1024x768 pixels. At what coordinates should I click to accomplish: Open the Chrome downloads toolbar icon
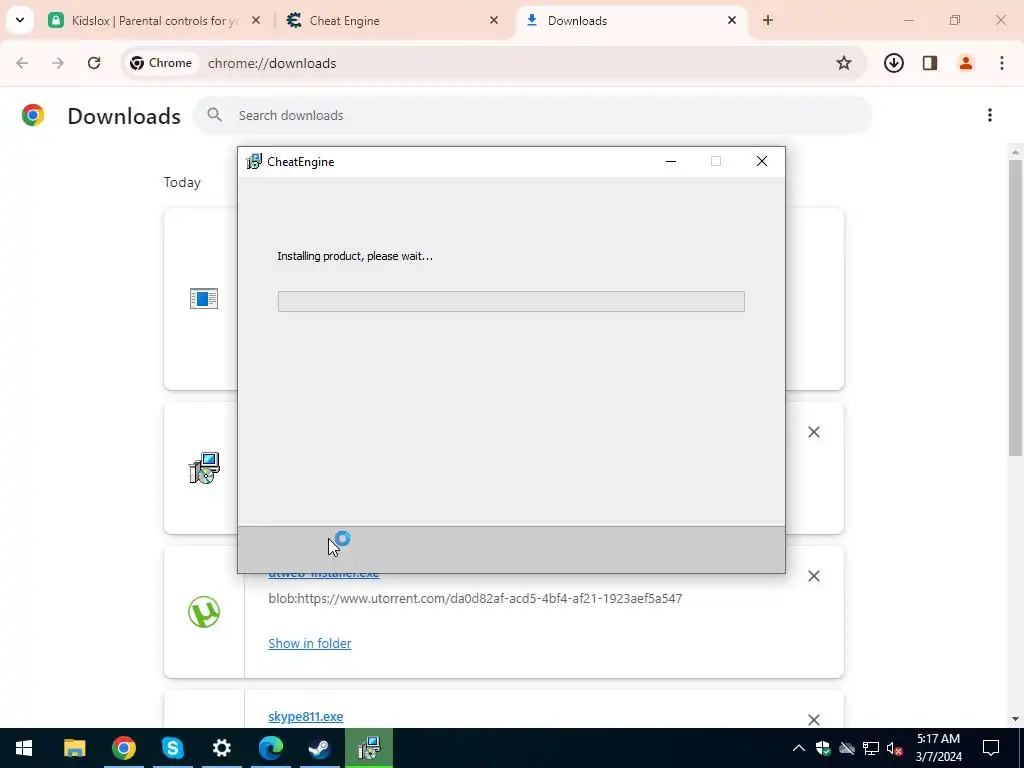[893, 63]
